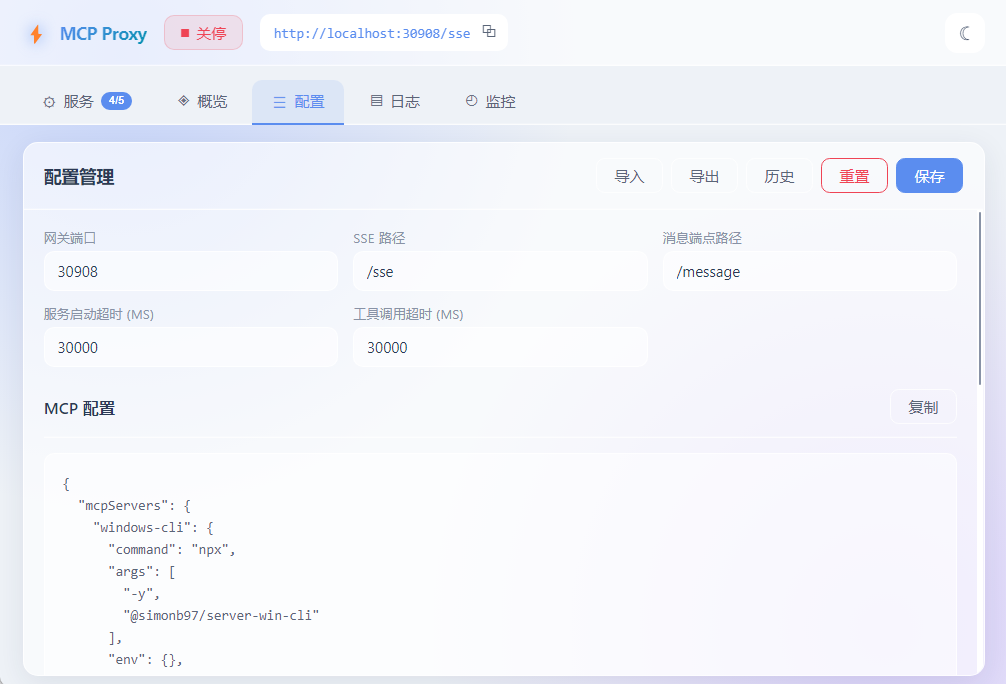Click the config panel vertical scrollbar
Viewport: 1006px width, 684px height.
tap(980, 298)
